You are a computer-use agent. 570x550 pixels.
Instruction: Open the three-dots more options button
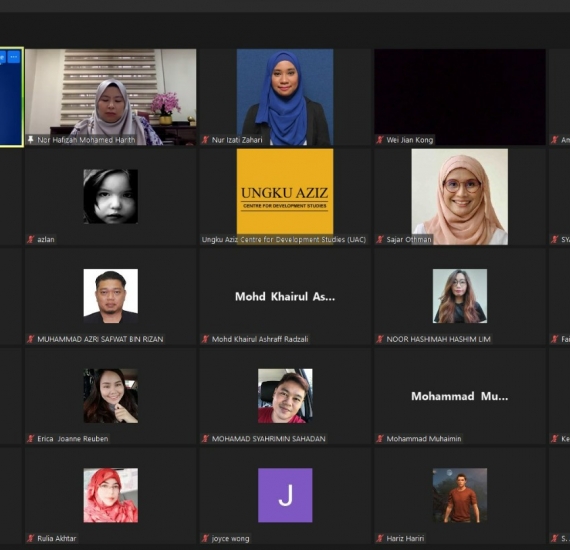coord(14,57)
